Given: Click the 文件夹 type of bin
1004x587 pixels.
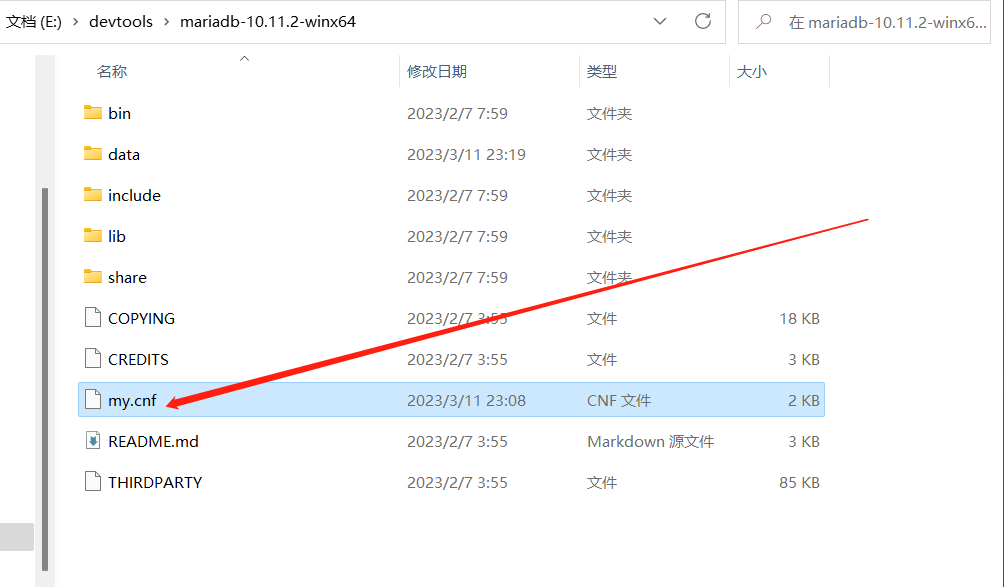Looking at the screenshot, I should point(609,113).
